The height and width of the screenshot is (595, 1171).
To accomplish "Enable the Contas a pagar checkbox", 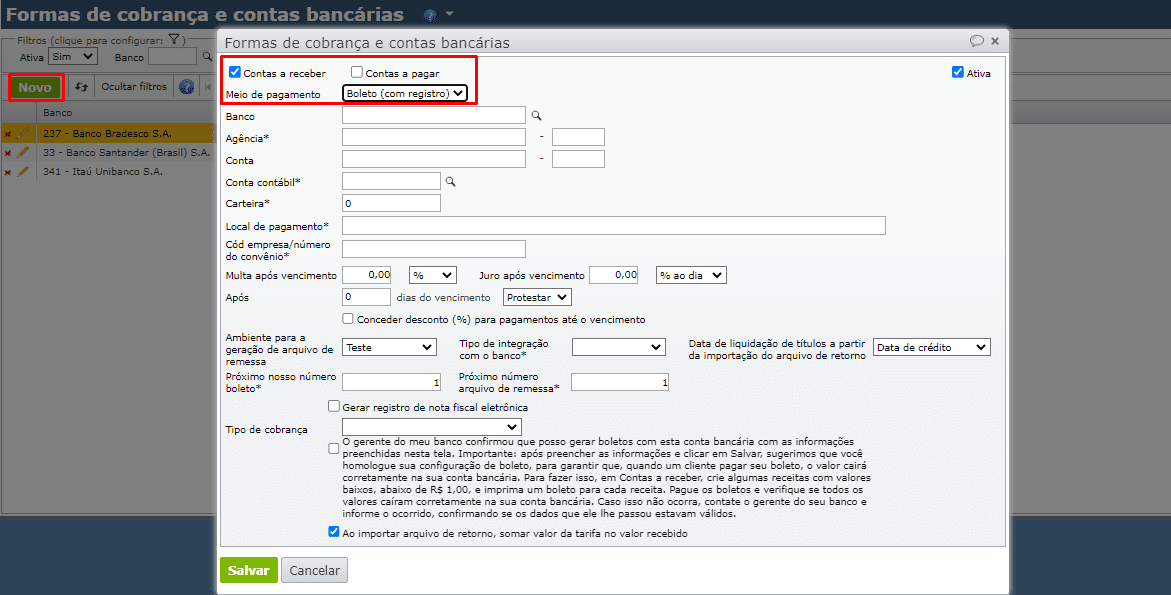I will (x=357, y=72).
